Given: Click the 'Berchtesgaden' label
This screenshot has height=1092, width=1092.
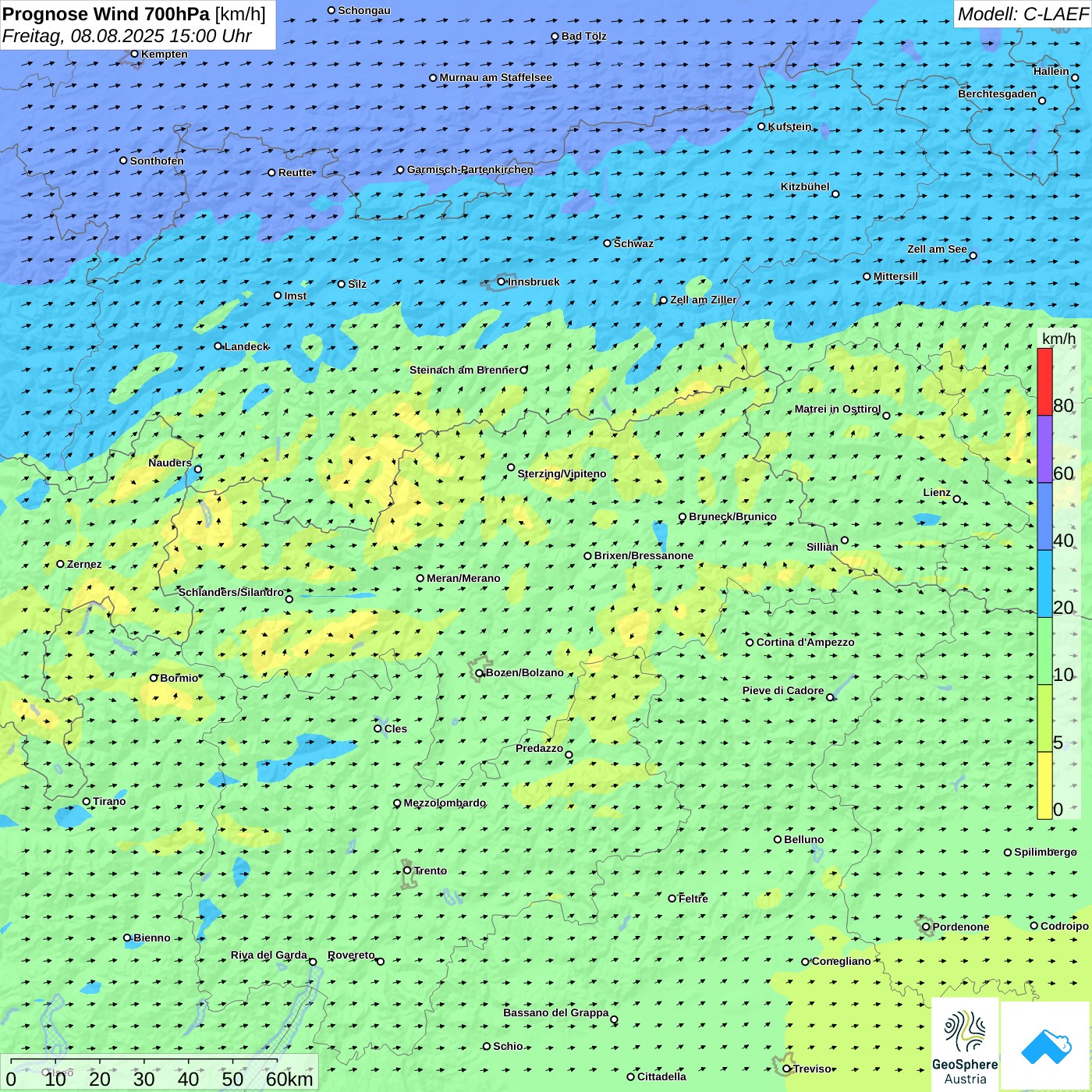Looking at the screenshot, I should tap(998, 94).
